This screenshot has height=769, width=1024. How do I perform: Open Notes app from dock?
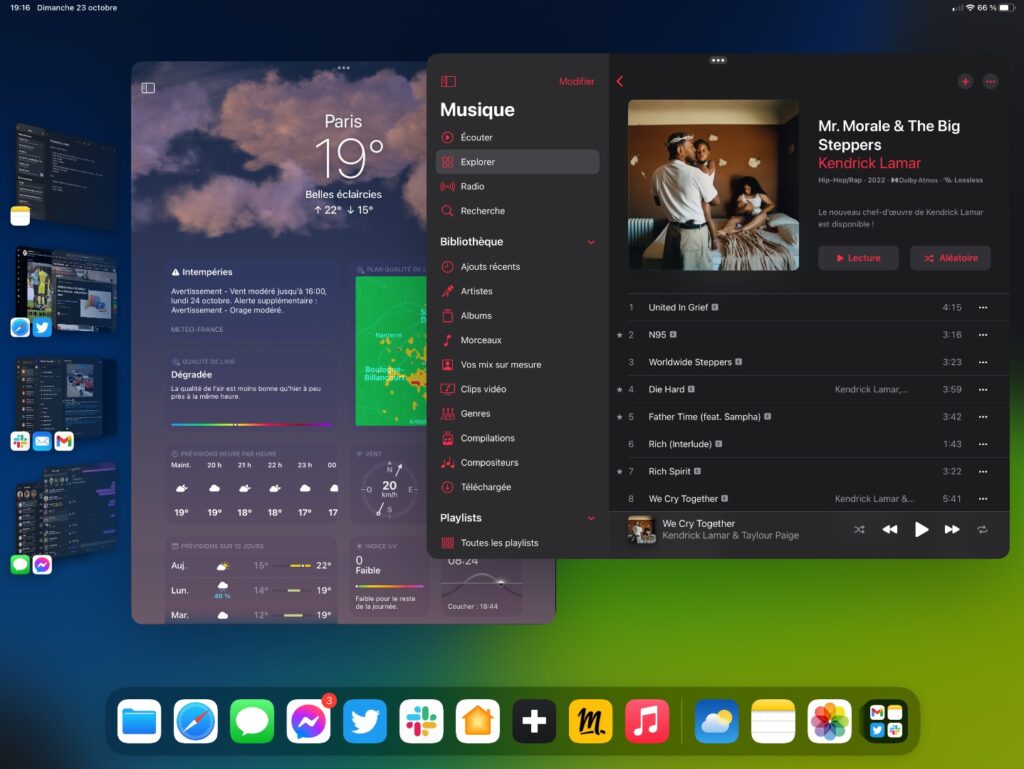pos(773,721)
